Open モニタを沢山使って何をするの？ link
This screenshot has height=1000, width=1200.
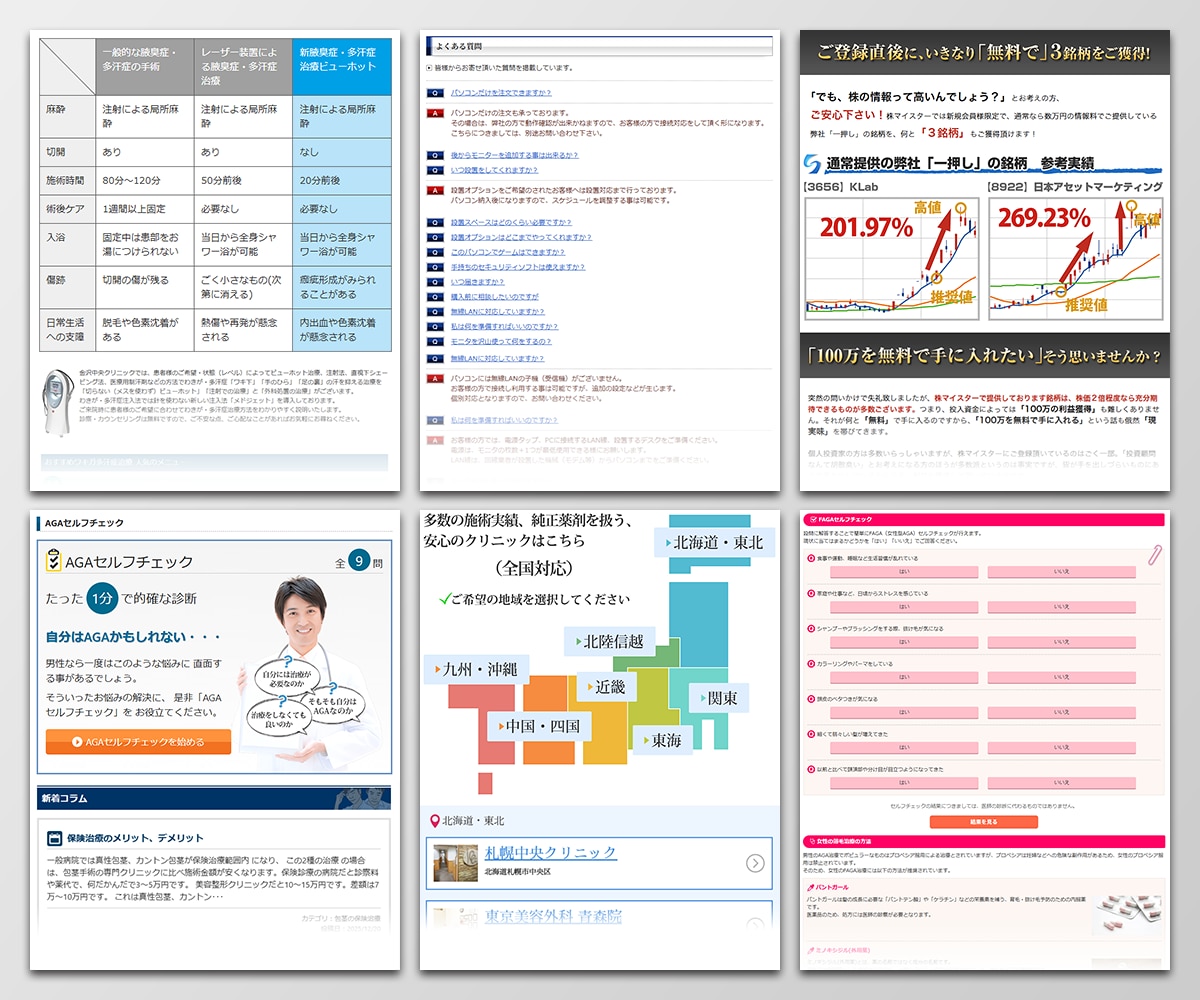500,342
